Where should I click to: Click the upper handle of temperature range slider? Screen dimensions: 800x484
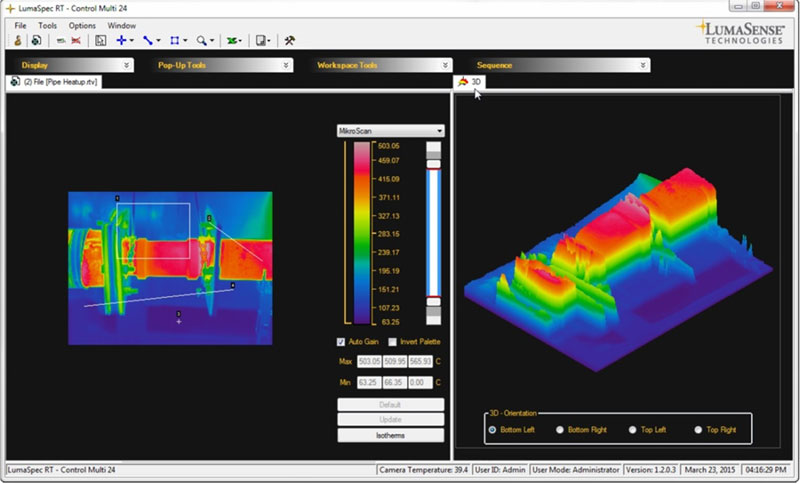click(434, 164)
